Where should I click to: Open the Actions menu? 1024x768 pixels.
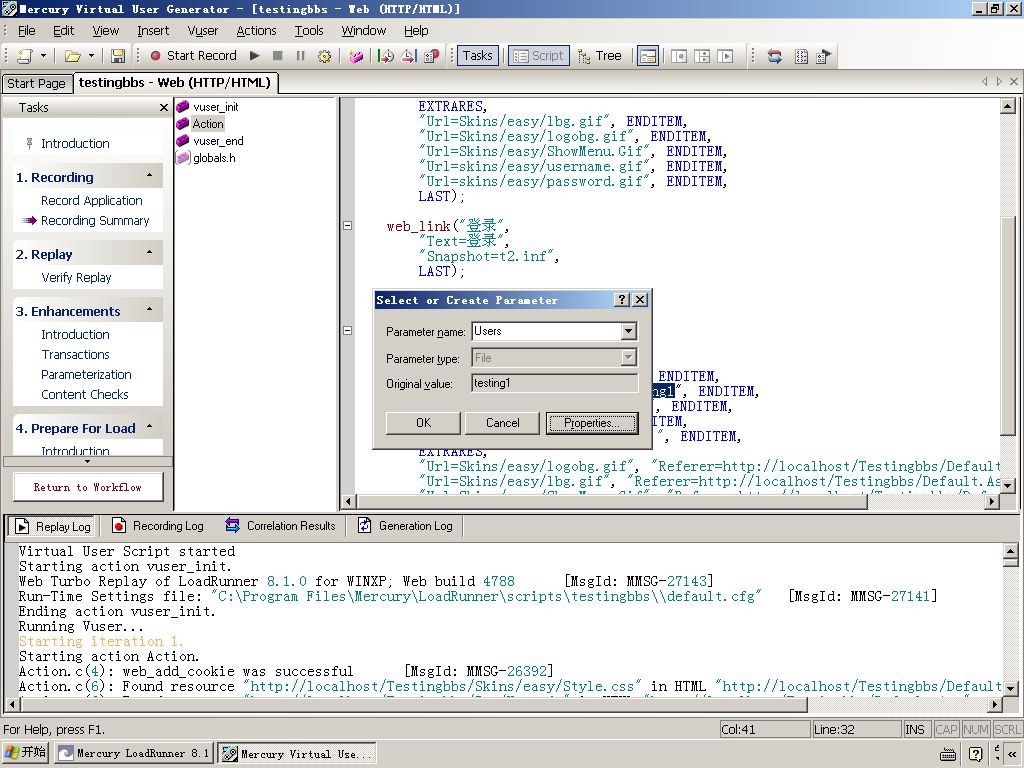[256, 31]
